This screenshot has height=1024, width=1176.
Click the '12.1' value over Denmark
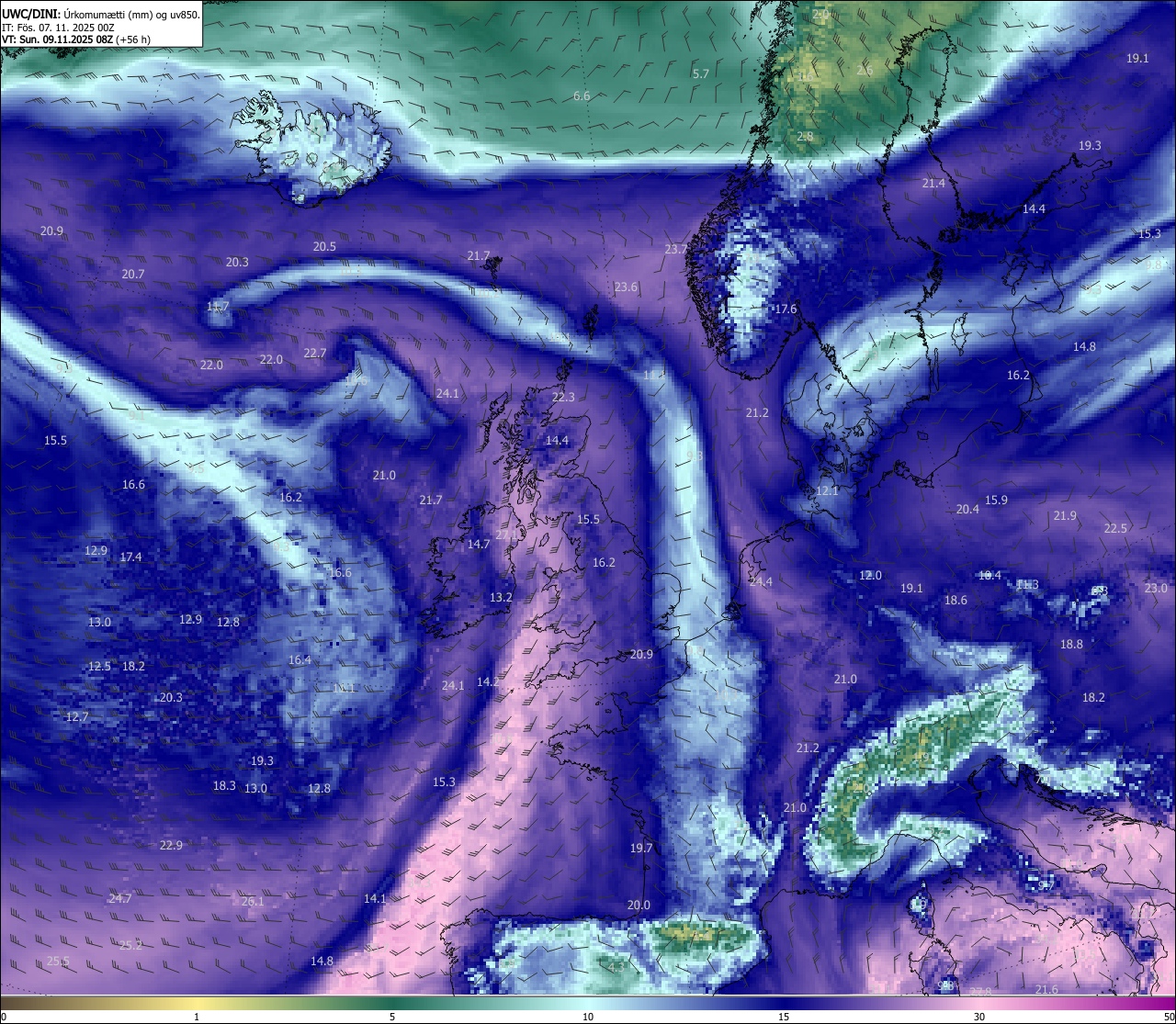827,491
